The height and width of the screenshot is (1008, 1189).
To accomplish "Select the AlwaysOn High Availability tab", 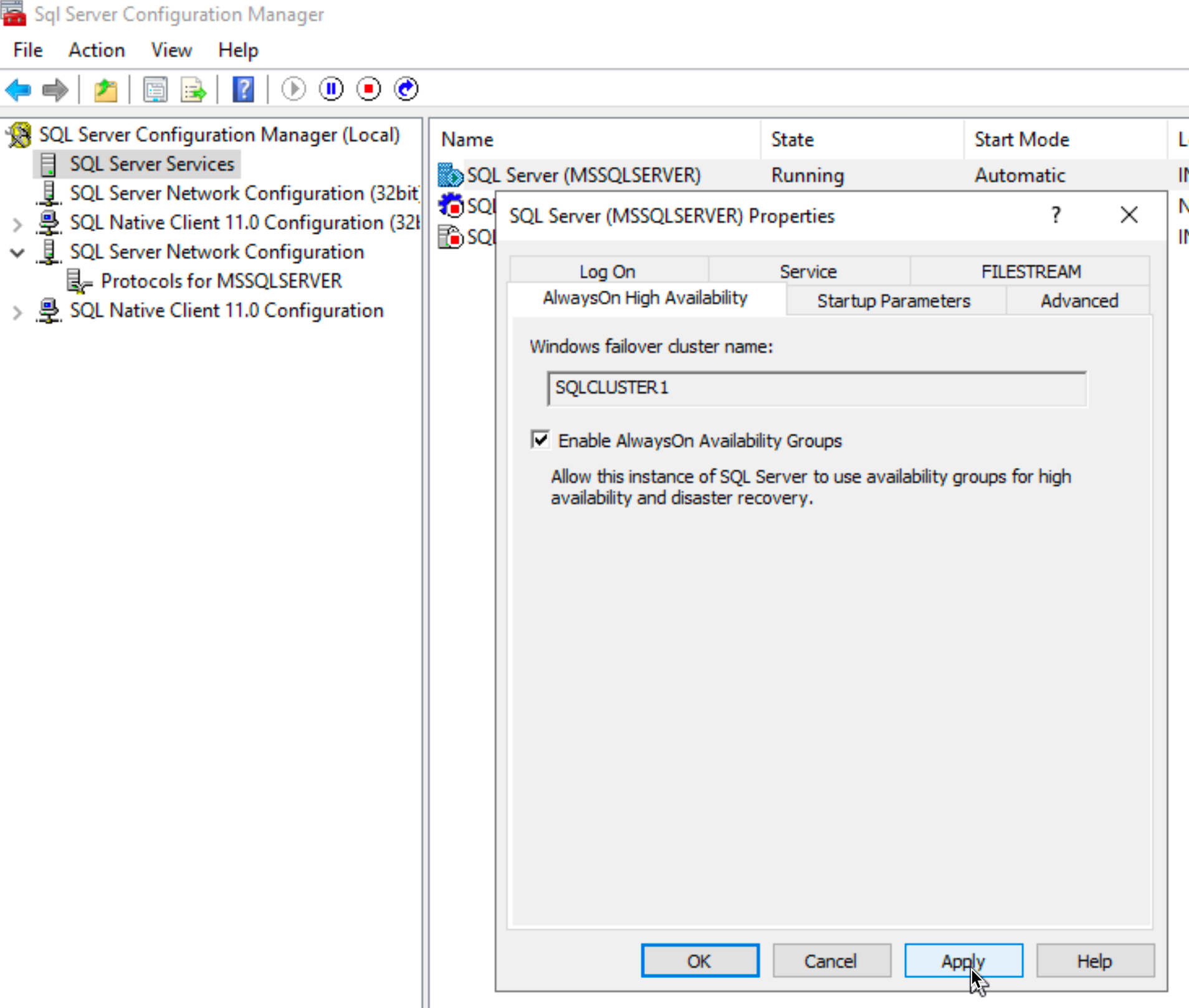I will pyautogui.click(x=646, y=298).
